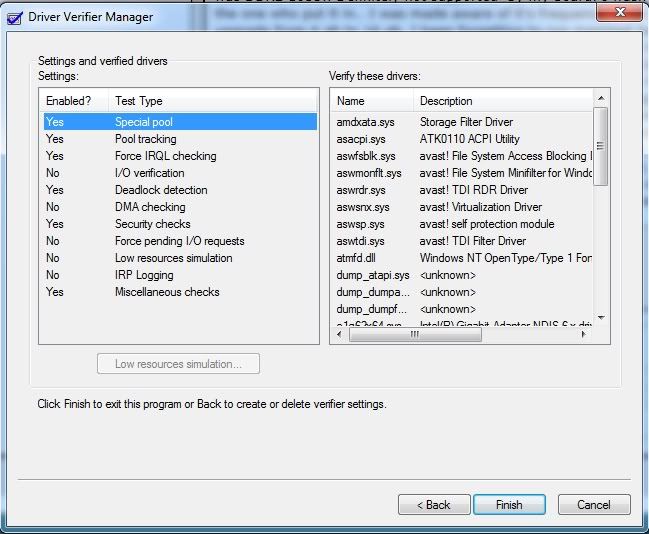Select the IRP Logging row

pos(180,274)
